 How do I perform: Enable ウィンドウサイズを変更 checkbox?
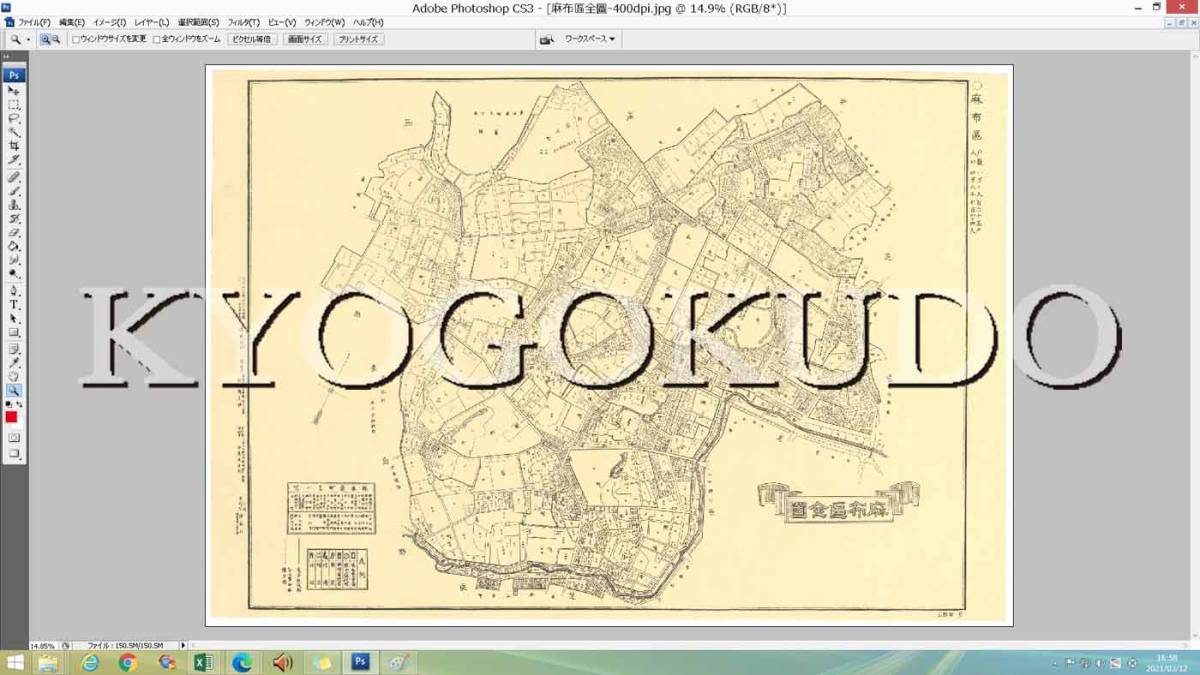pos(76,40)
